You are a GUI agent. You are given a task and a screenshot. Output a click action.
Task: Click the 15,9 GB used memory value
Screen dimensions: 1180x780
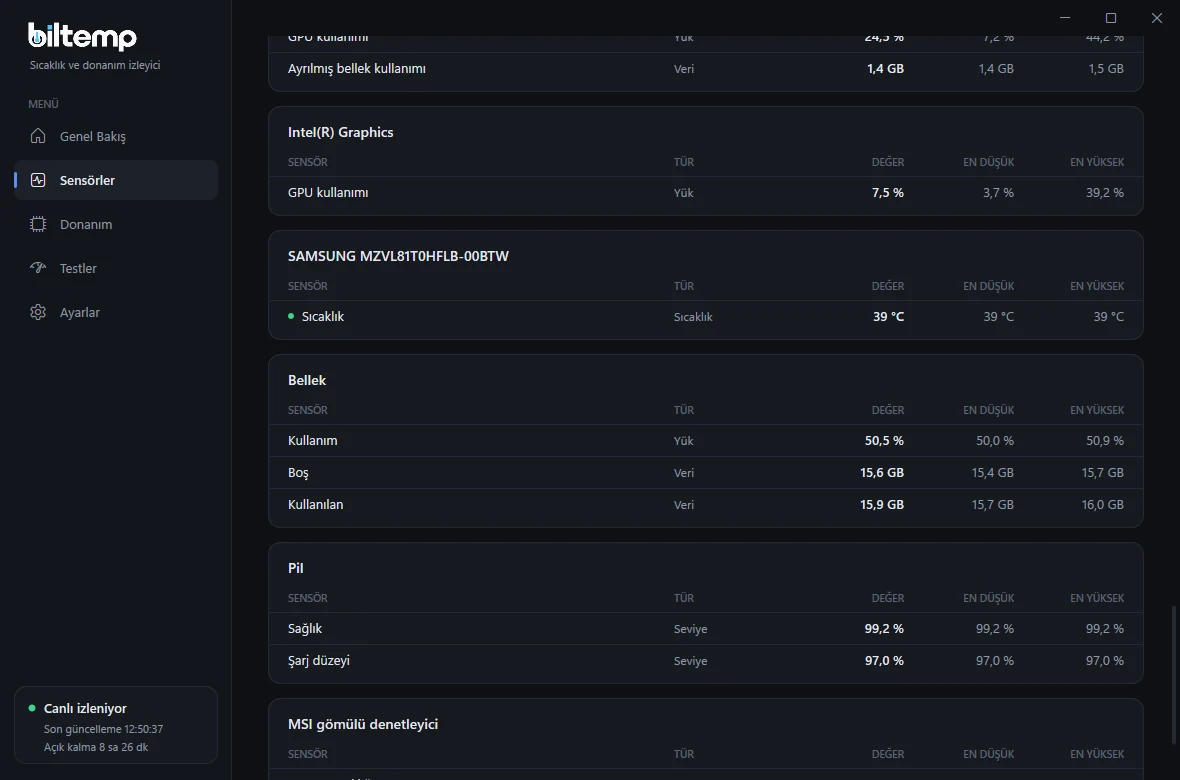[882, 504]
